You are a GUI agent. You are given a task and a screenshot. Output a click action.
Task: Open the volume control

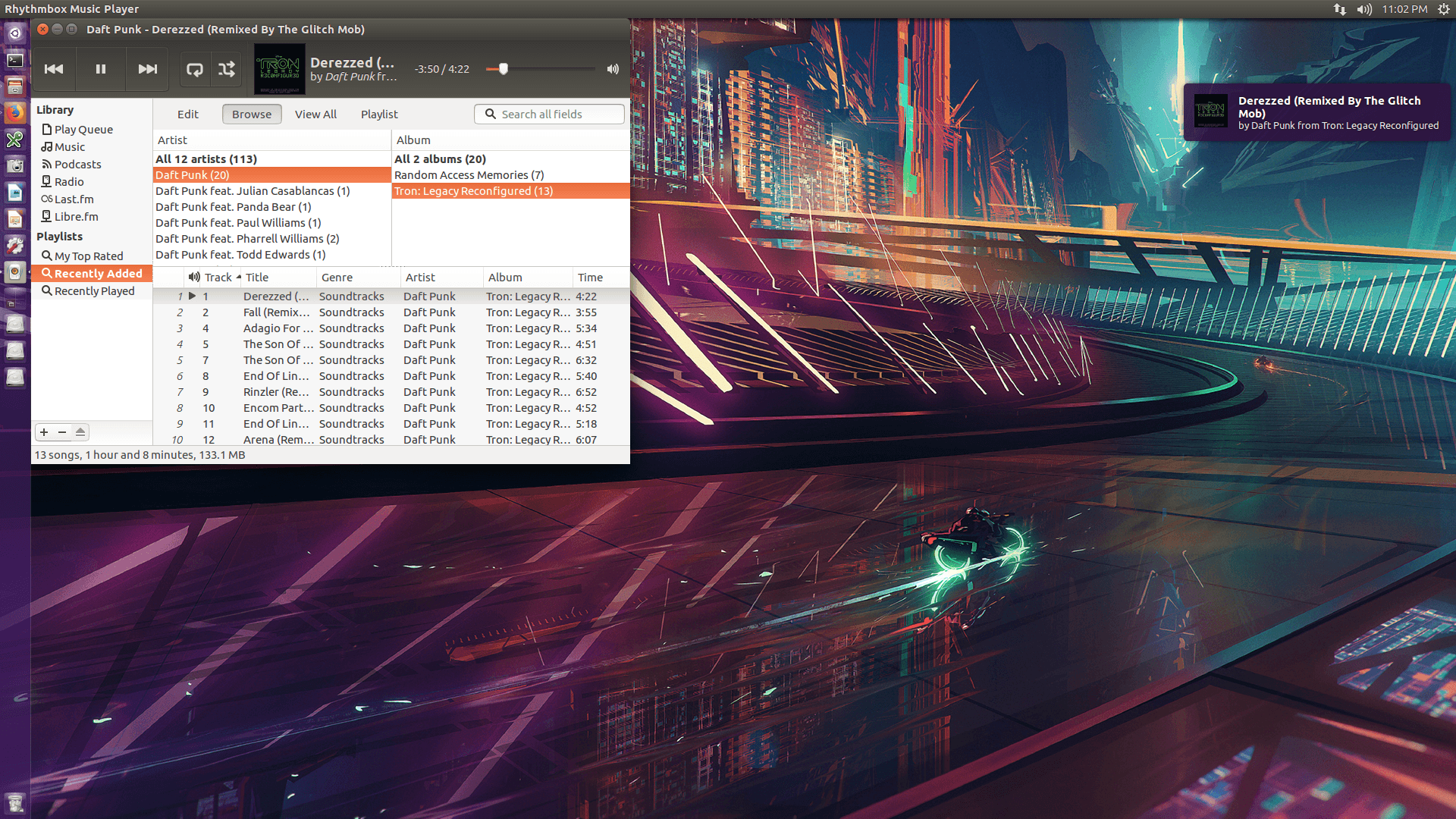[x=613, y=69]
